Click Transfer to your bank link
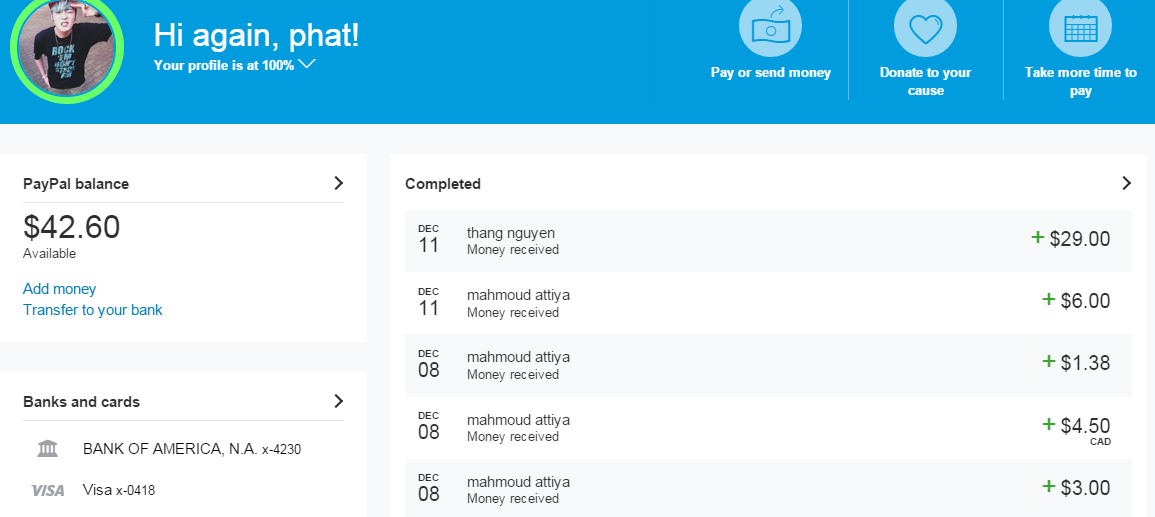The width and height of the screenshot is (1155, 517). pos(93,310)
